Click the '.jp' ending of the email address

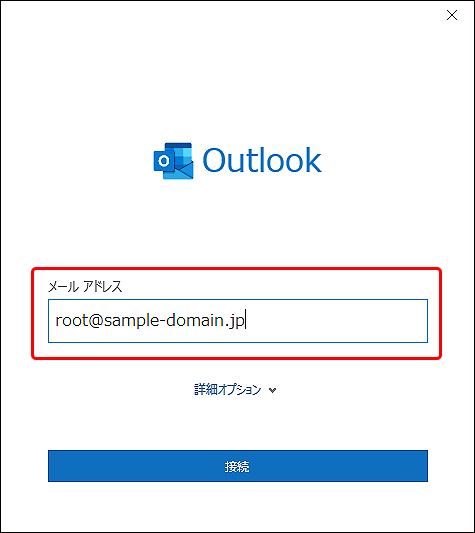[234, 321]
